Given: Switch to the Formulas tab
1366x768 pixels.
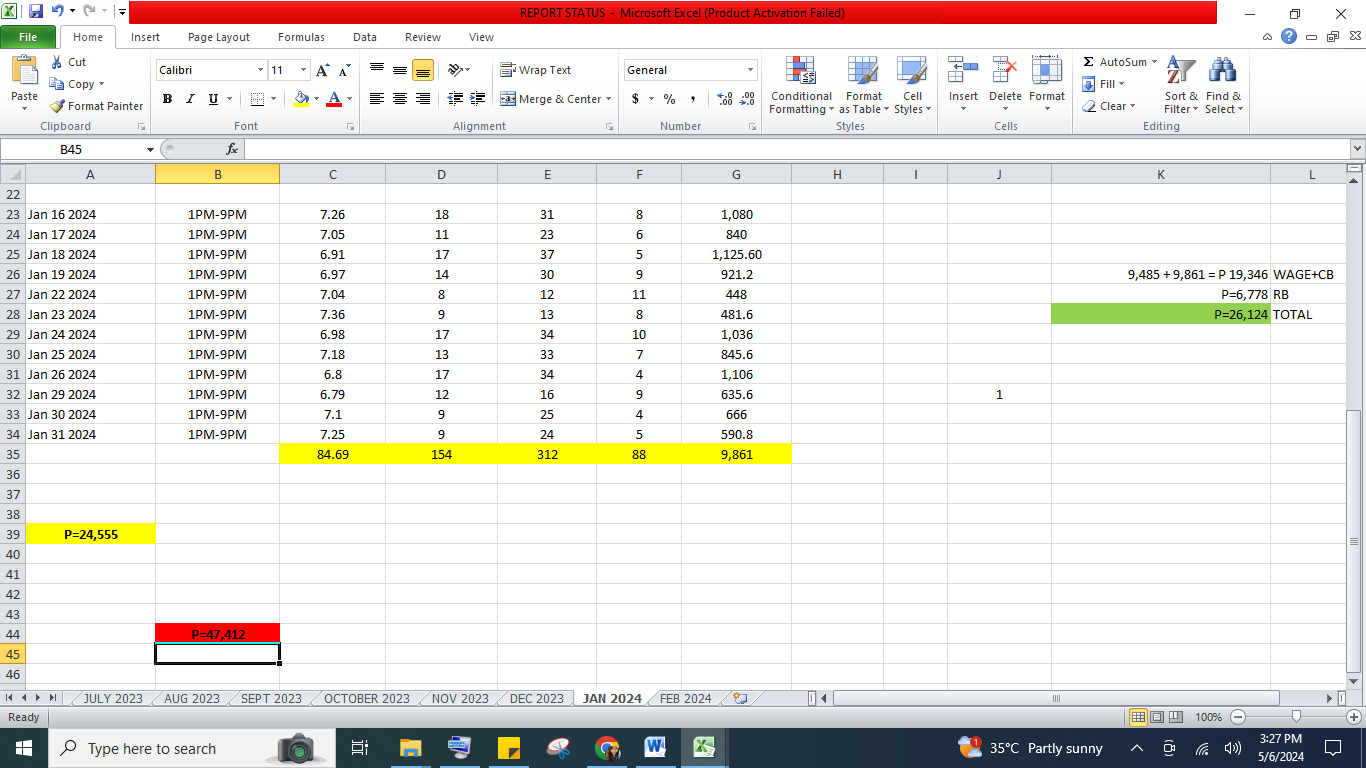Looking at the screenshot, I should tap(301, 37).
